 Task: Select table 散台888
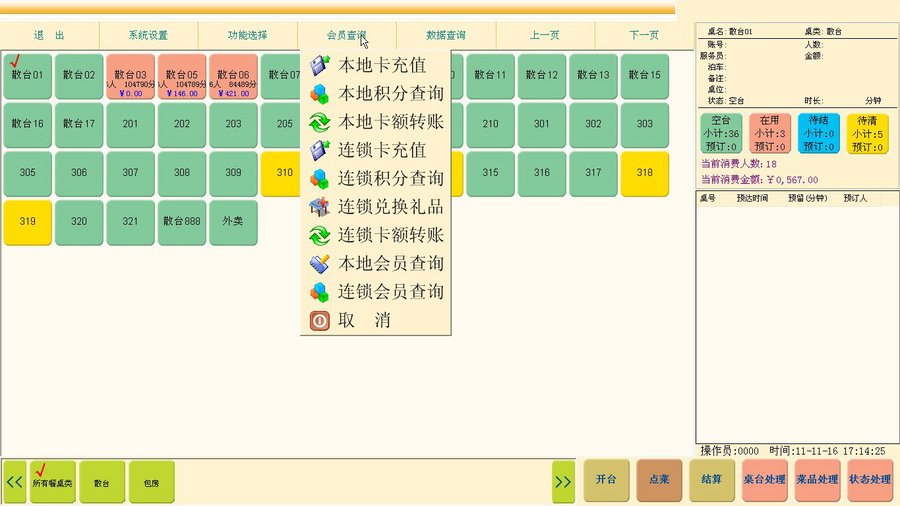pyautogui.click(x=182, y=222)
